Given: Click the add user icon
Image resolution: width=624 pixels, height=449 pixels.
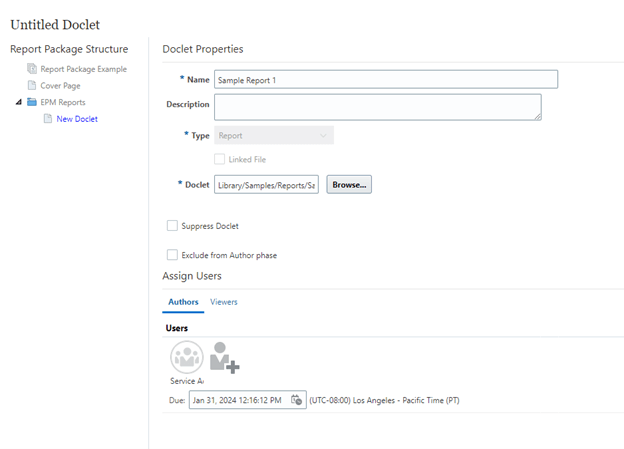Looking at the screenshot, I should (x=224, y=357).
